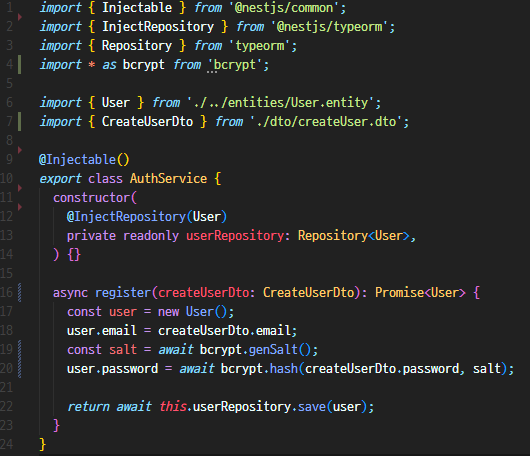Screen dimensions: 530x456
Task: Click the 'readonly' keyword
Action: tap(151, 235)
